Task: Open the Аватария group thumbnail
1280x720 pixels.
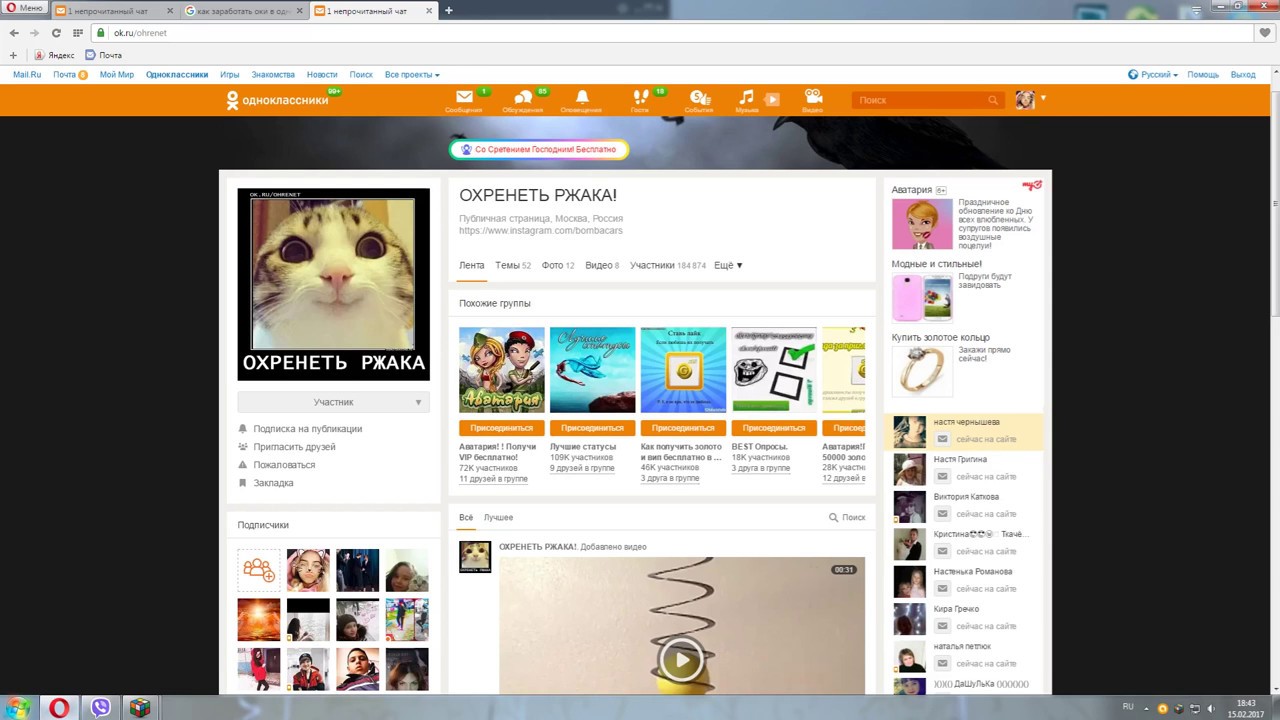Action: tap(502, 370)
